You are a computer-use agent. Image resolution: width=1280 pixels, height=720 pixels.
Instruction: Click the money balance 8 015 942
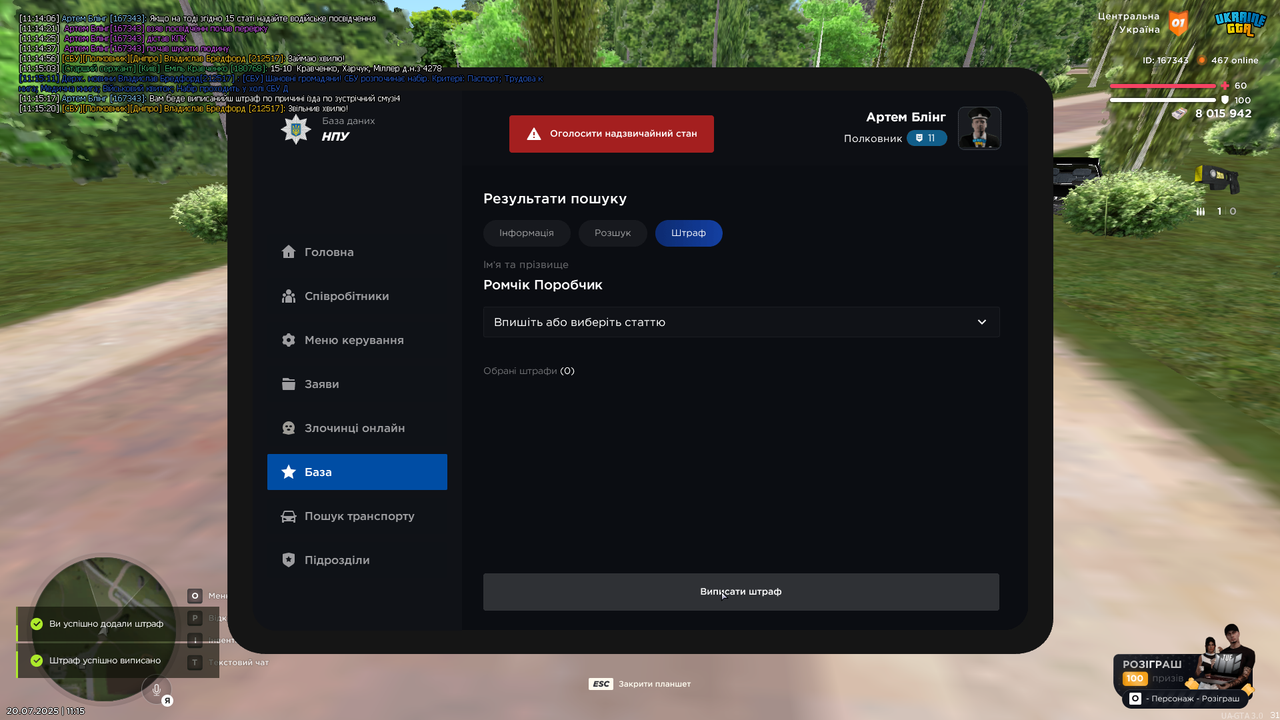1223,114
